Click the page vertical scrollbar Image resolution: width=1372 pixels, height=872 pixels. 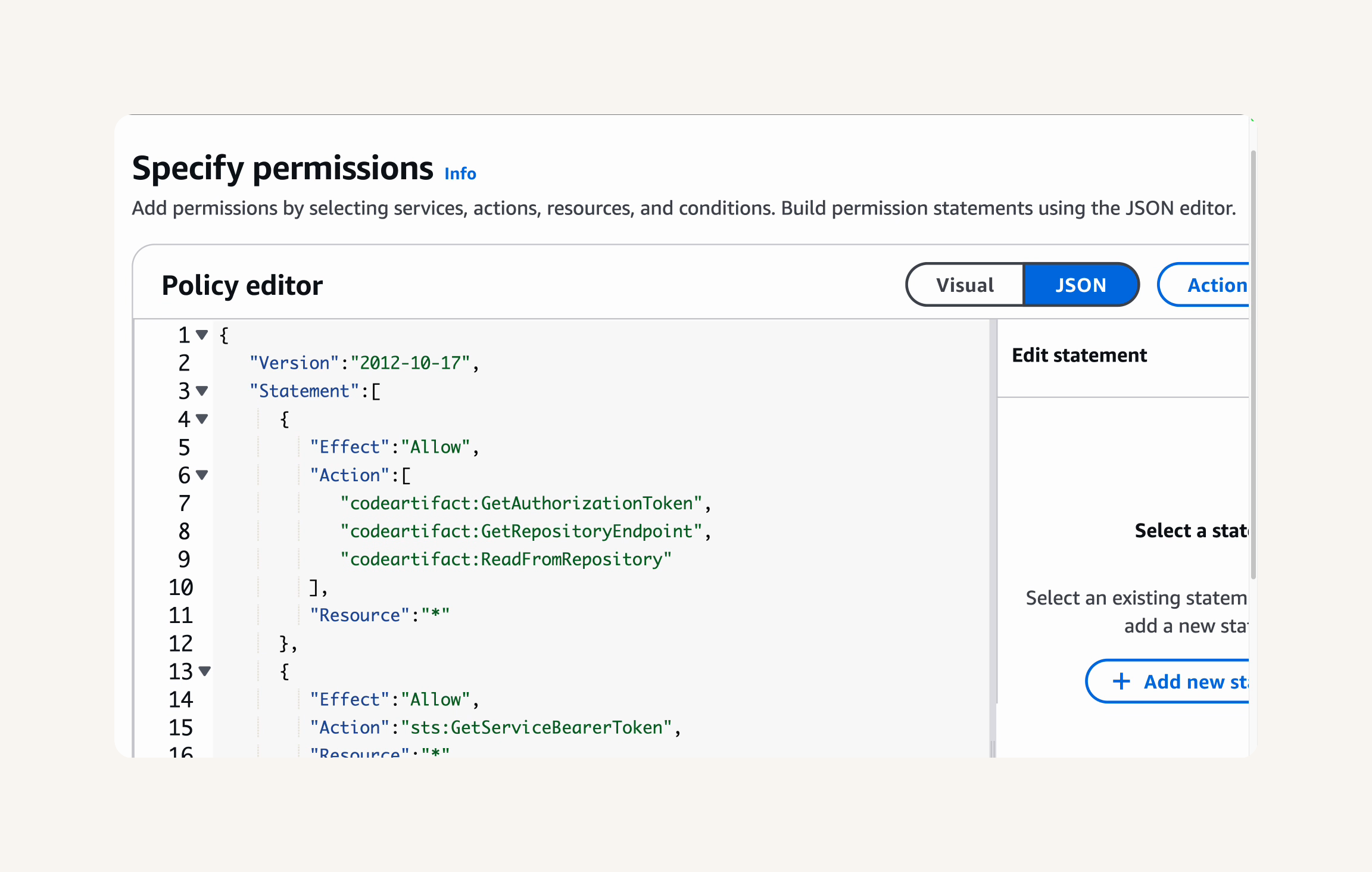click(x=1253, y=365)
